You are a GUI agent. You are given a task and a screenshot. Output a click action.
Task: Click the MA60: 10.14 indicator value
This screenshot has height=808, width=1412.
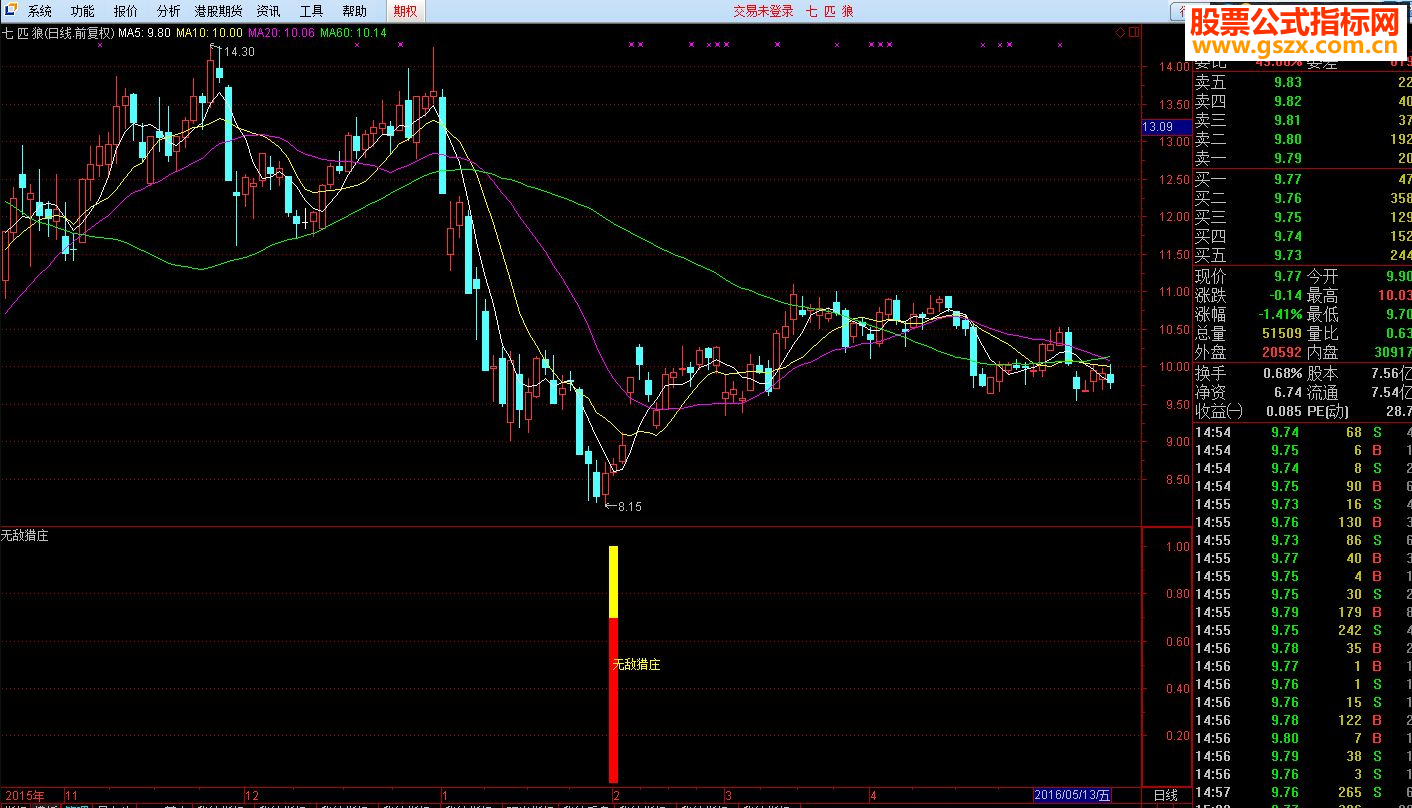[x=353, y=32]
